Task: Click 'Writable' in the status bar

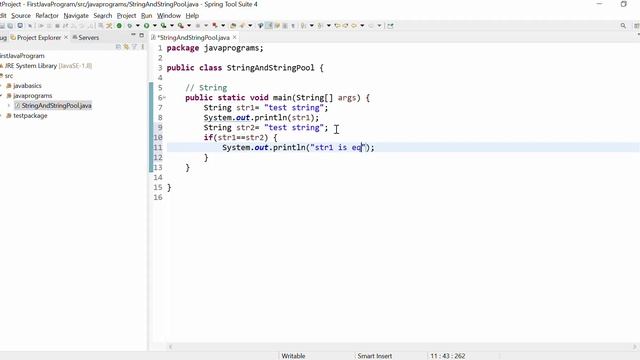Action: 293,356
